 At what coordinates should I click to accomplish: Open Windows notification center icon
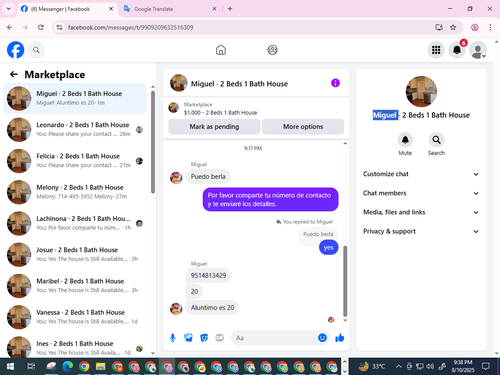[486, 367]
